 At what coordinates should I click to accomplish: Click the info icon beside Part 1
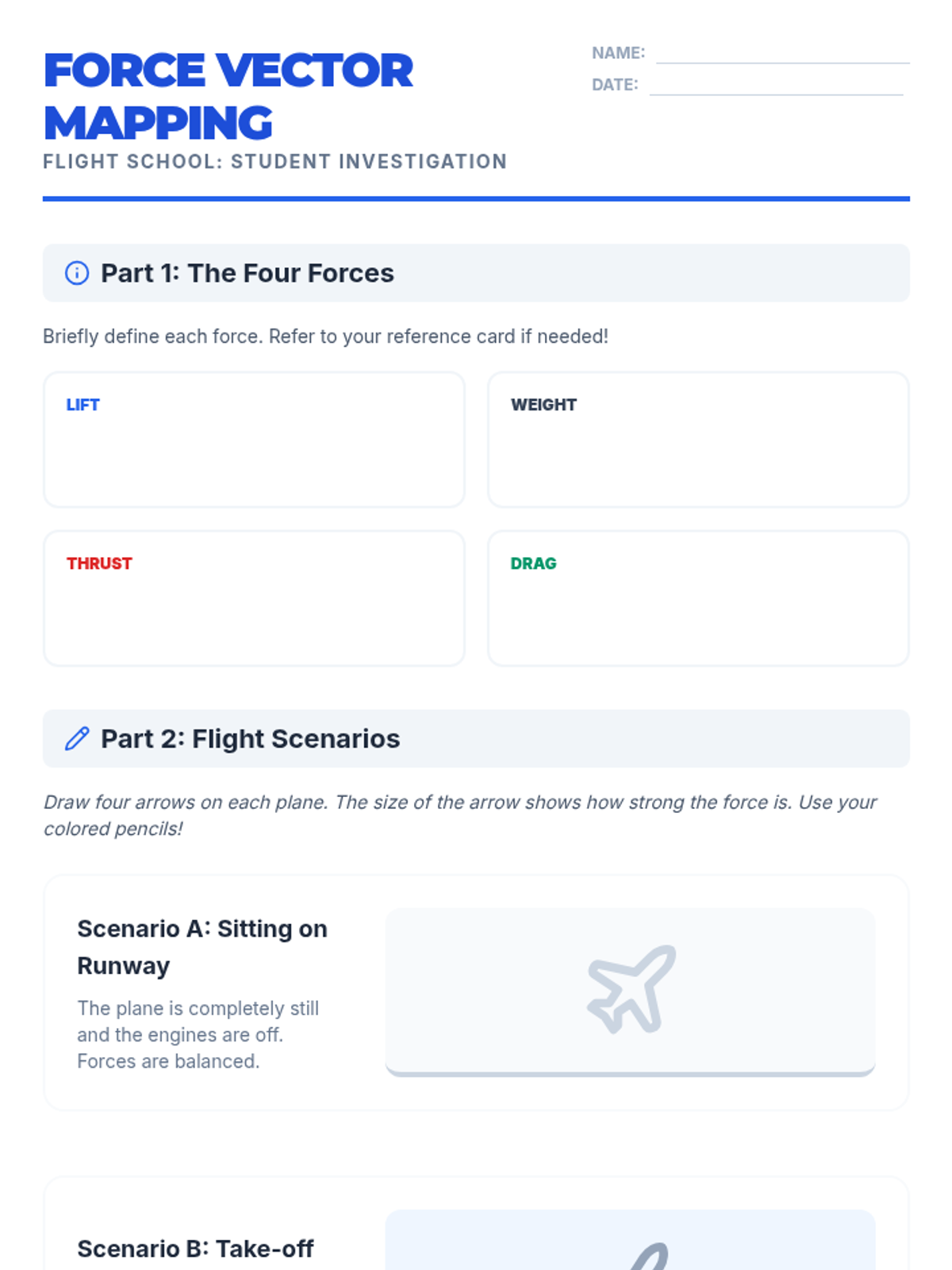point(77,273)
